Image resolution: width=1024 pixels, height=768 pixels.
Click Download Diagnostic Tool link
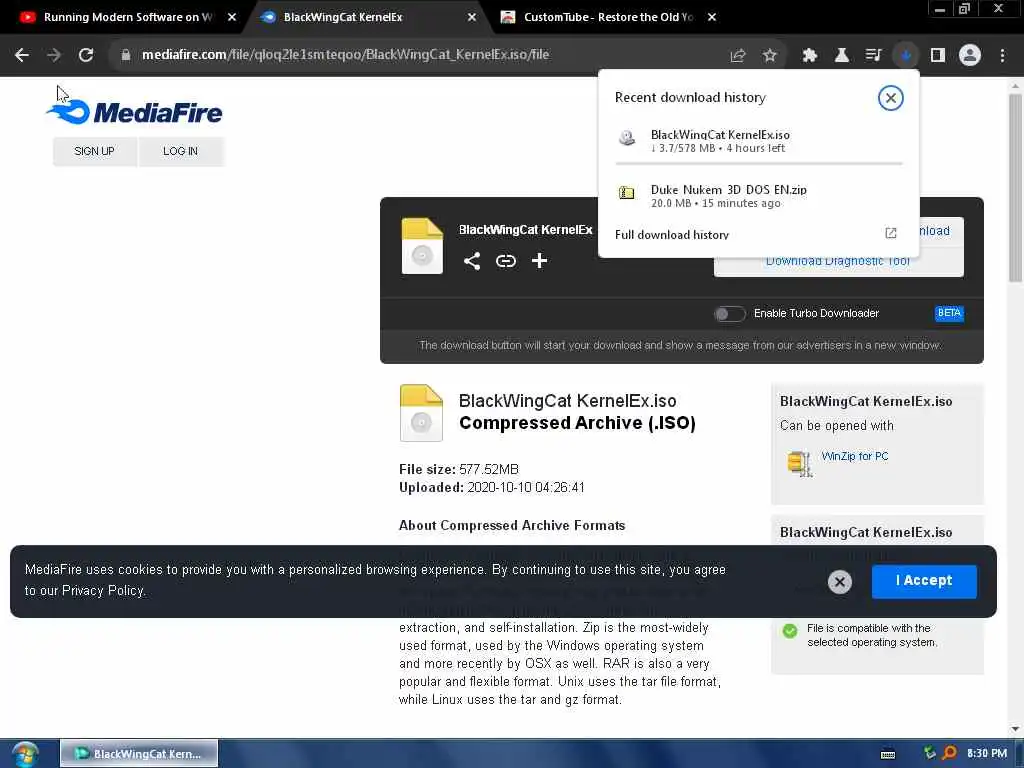click(838, 261)
